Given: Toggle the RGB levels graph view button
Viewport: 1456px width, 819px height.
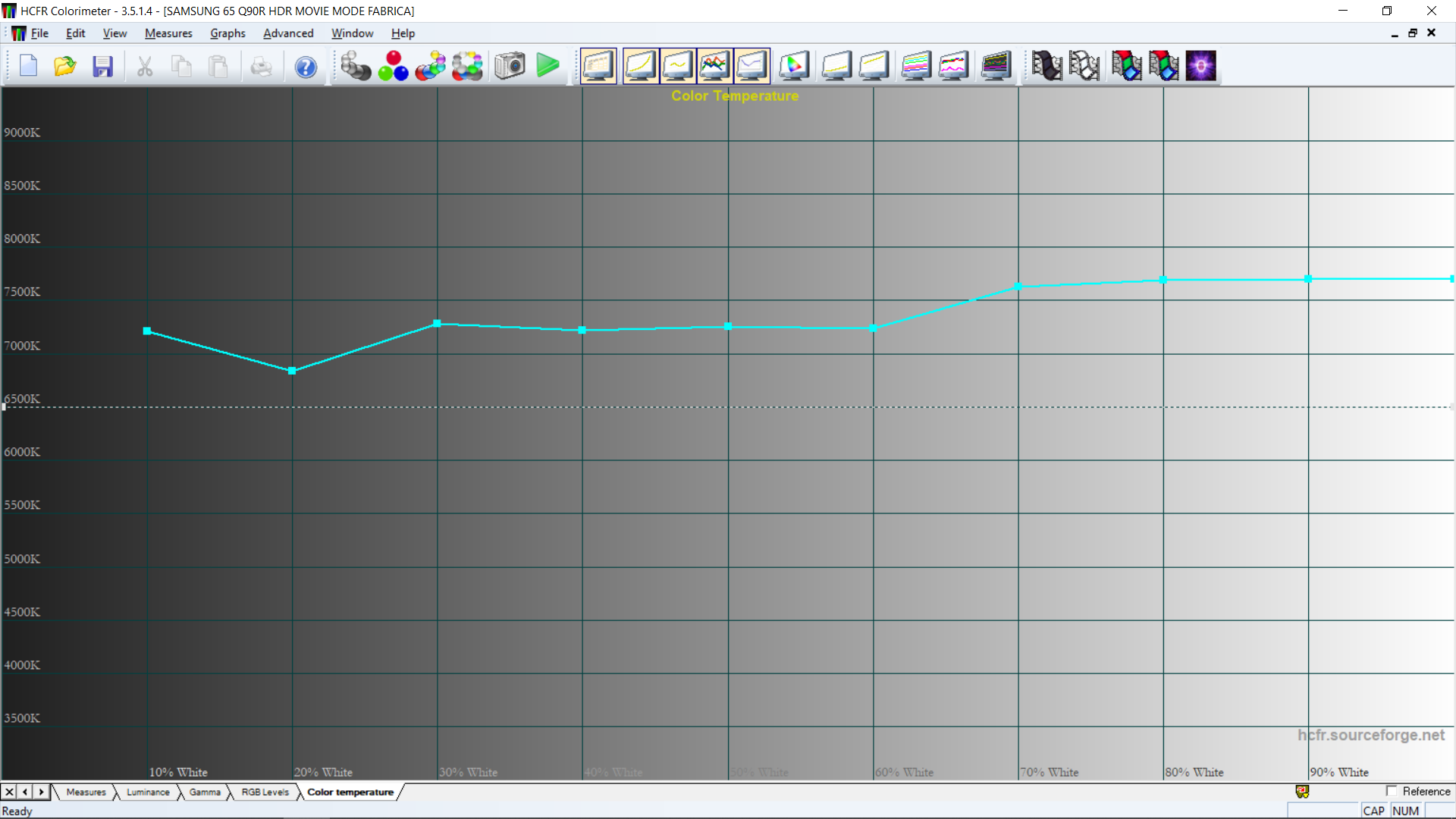Looking at the screenshot, I should click(714, 66).
